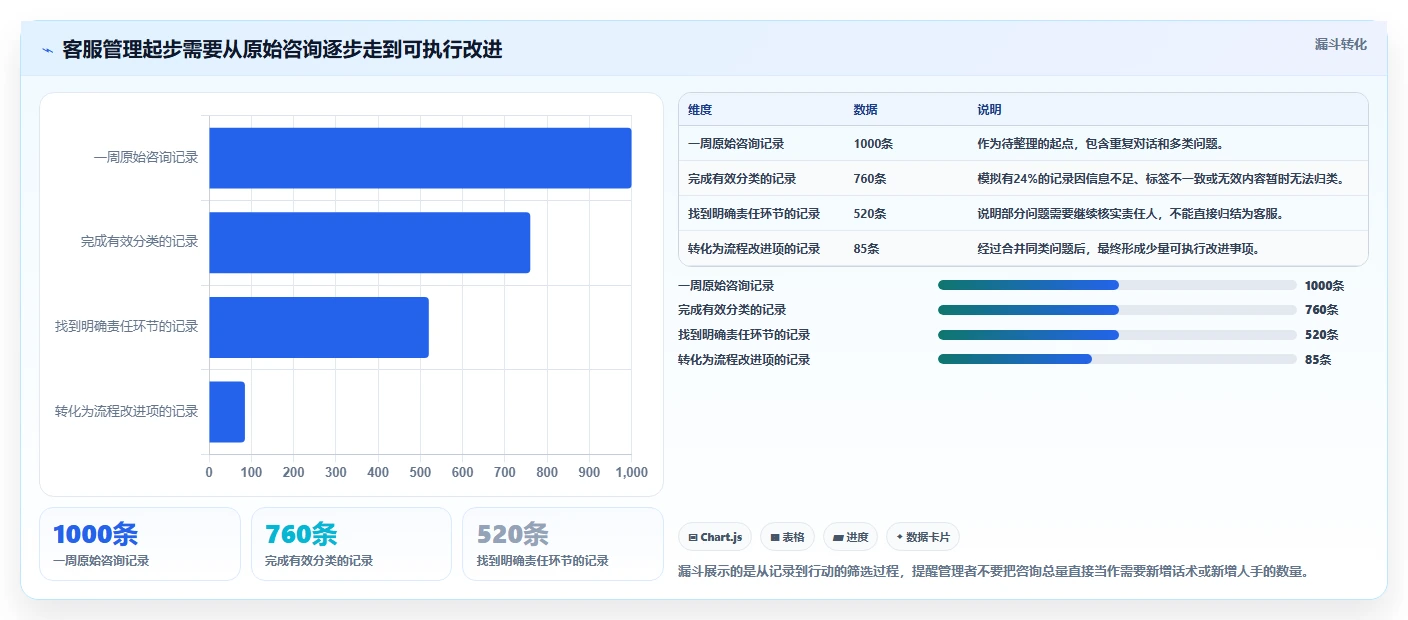Click progress list label 完成有效分类的记录
The image size is (1408, 620).
(732, 310)
